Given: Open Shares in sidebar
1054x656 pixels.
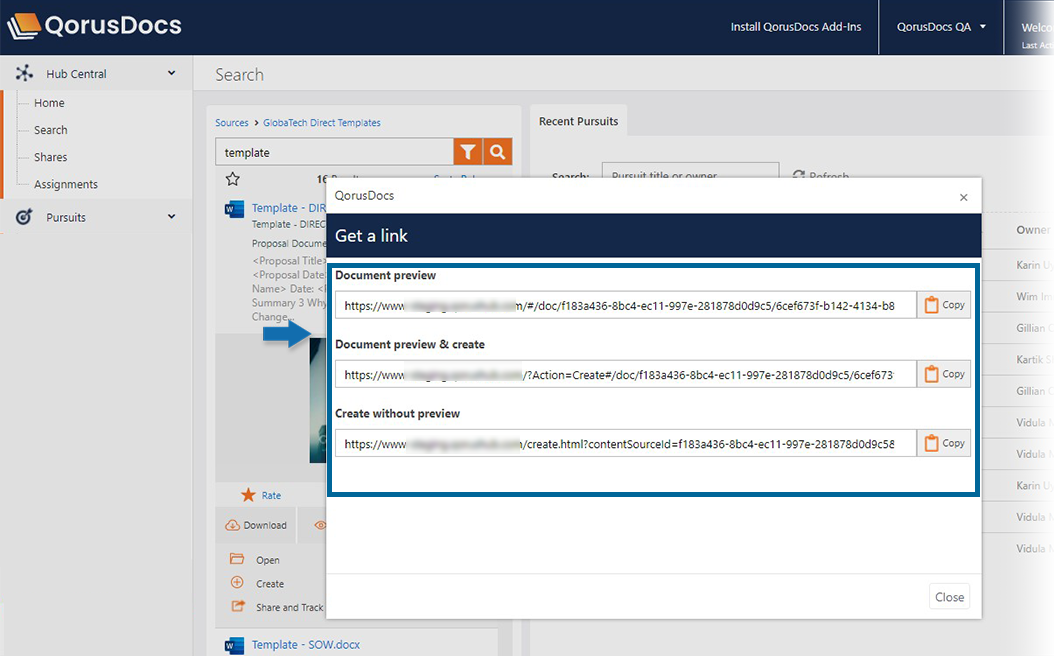Looking at the screenshot, I should coord(50,157).
